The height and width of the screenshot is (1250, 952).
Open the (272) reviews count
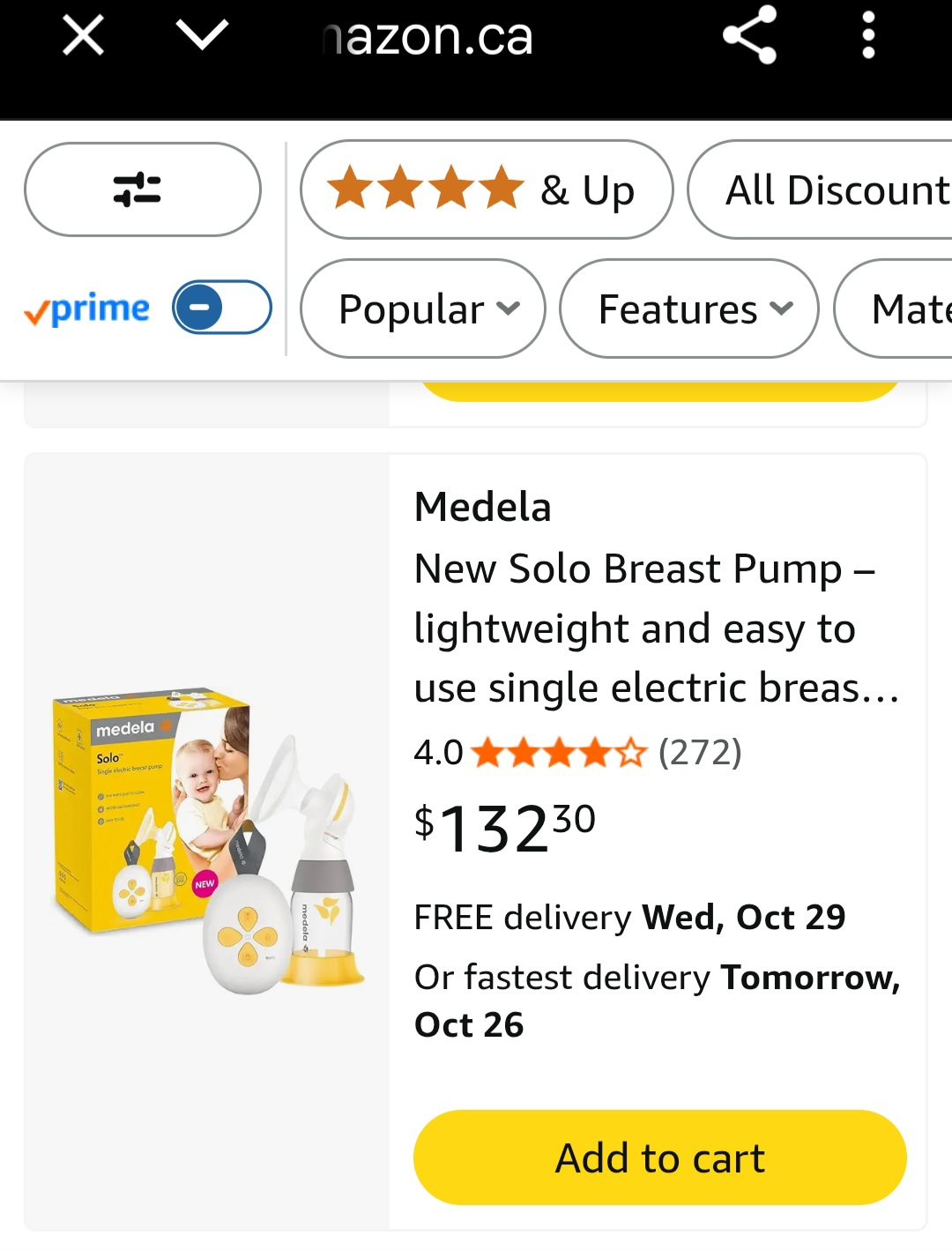tap(700, 753)
